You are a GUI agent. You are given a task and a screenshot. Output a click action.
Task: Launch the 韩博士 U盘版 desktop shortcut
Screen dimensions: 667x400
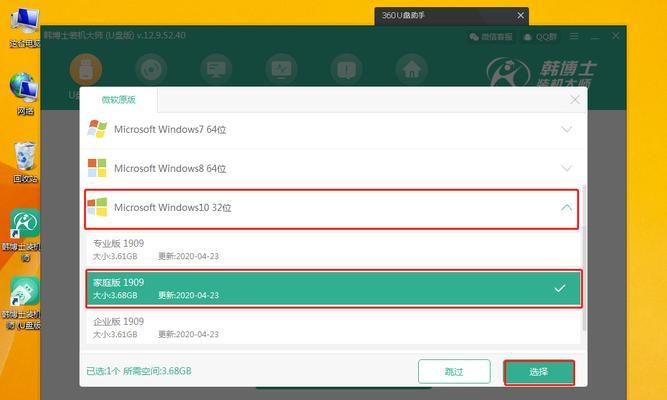pos(23,303)
